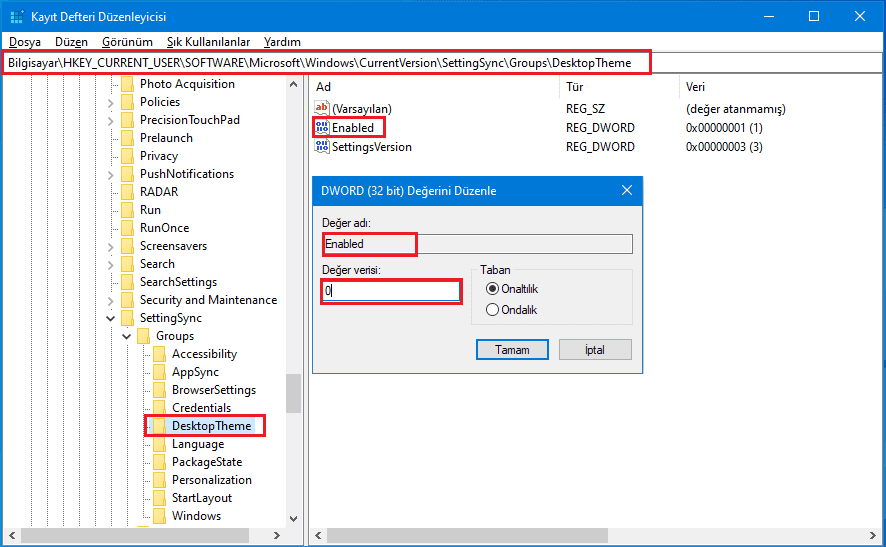Expand the PushNotifications tree node
886x547 pixels.
tap(111, 175)
